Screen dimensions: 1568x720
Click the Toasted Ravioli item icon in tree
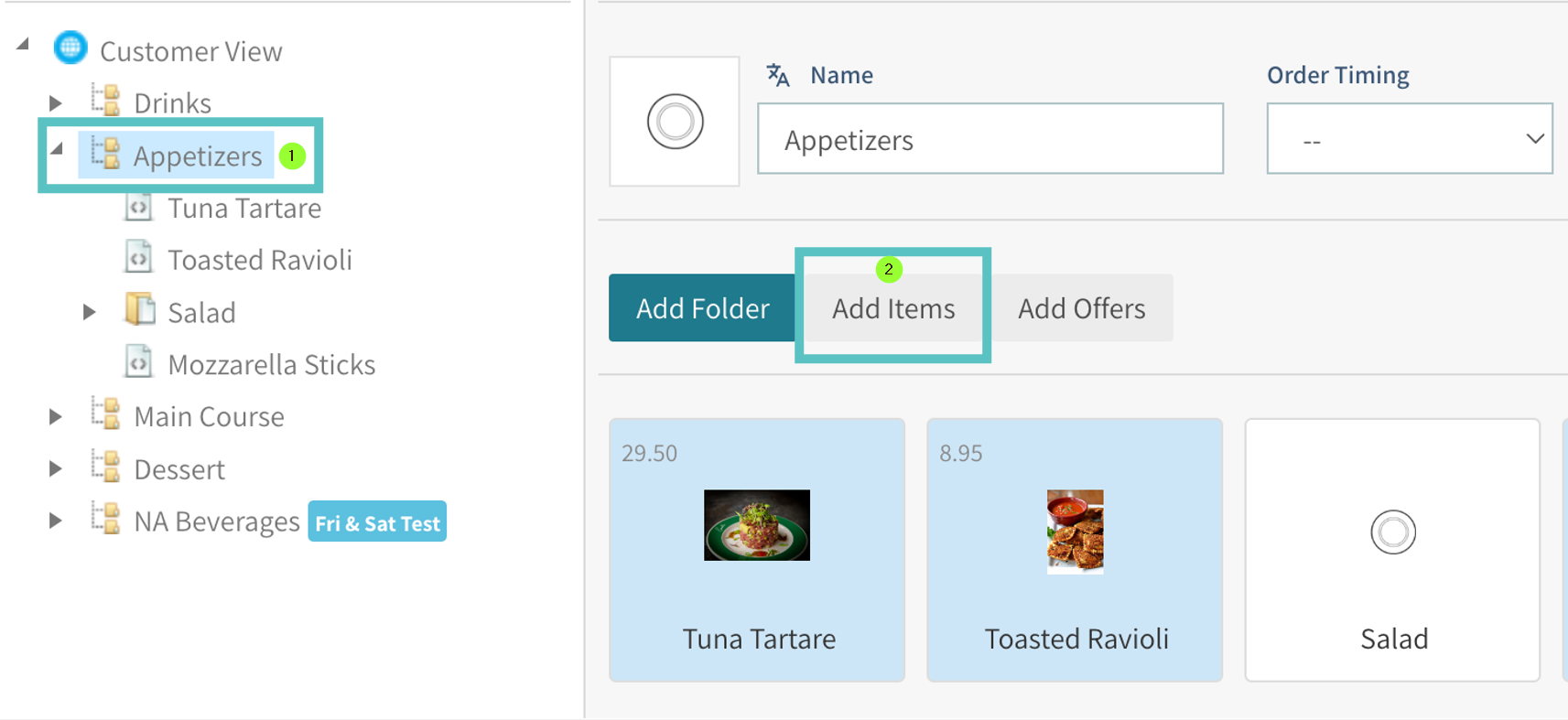138,259
